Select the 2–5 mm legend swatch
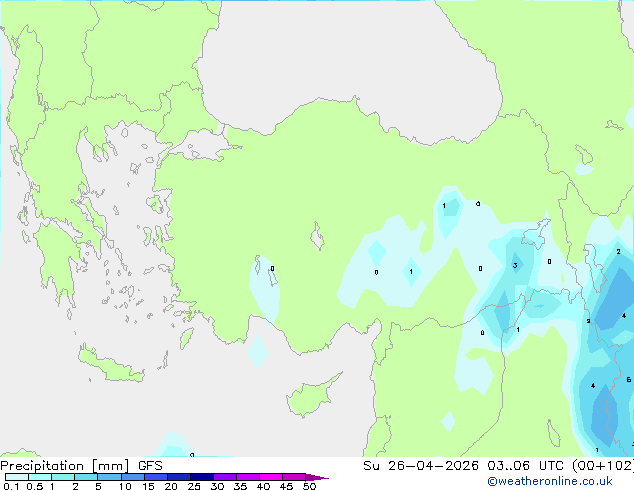This screenshot has height=490, width=634. (86, 477)
